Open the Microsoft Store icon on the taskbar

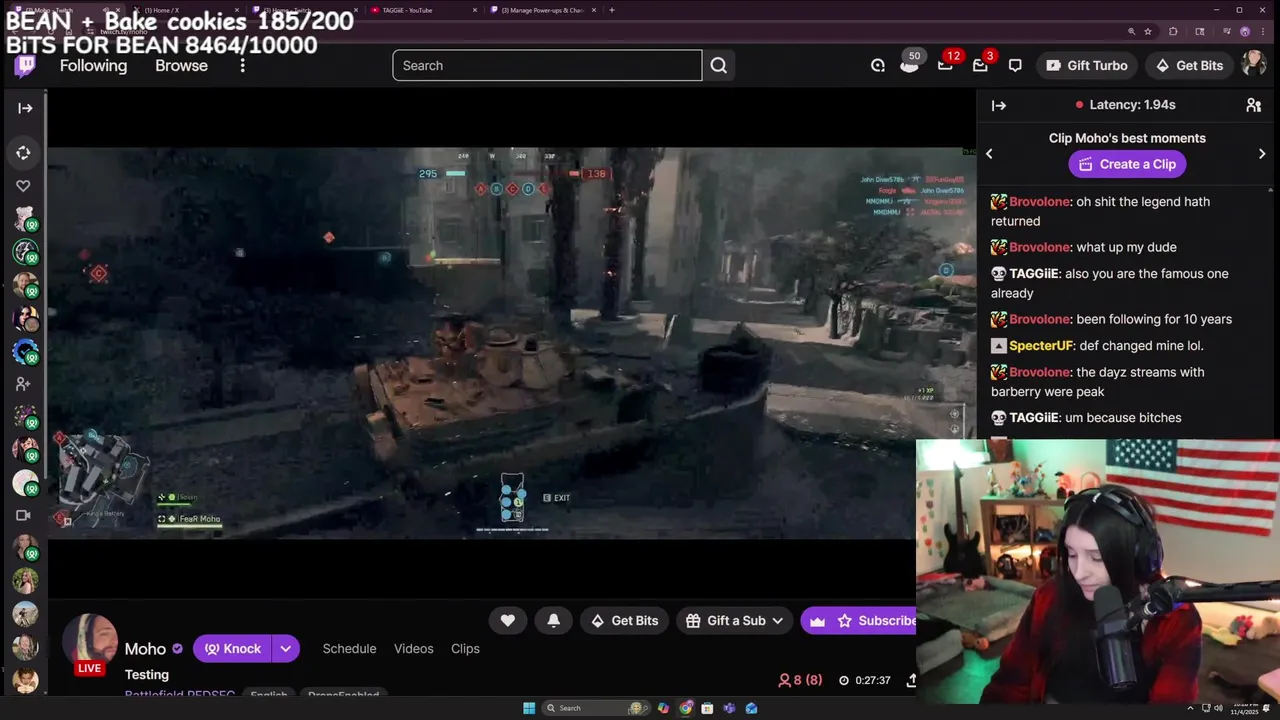[707, 708]
